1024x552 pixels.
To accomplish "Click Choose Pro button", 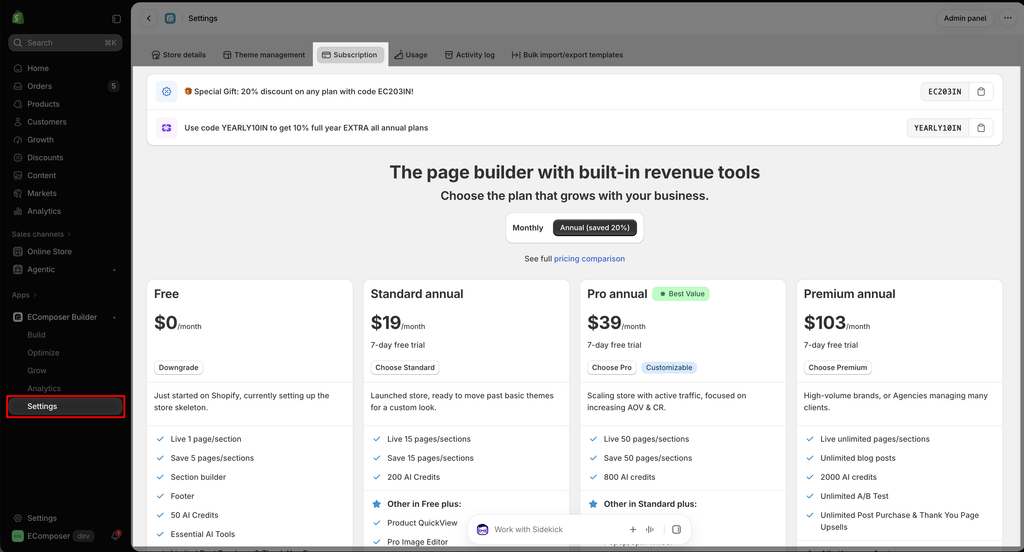I will pyautogui.click(x=611, y=368).
